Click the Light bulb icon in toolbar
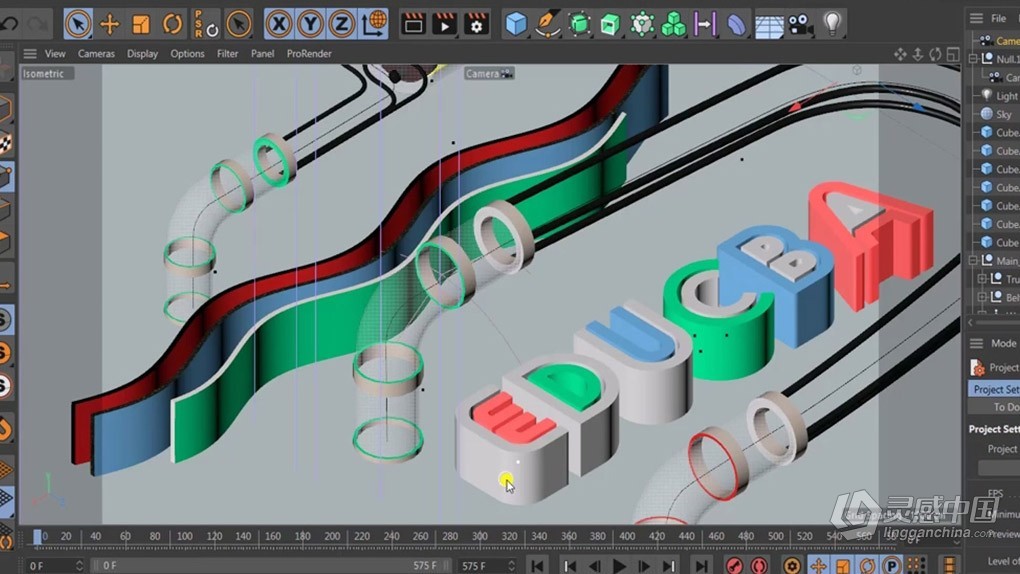1020x574 pixels. tap(831, 23)
